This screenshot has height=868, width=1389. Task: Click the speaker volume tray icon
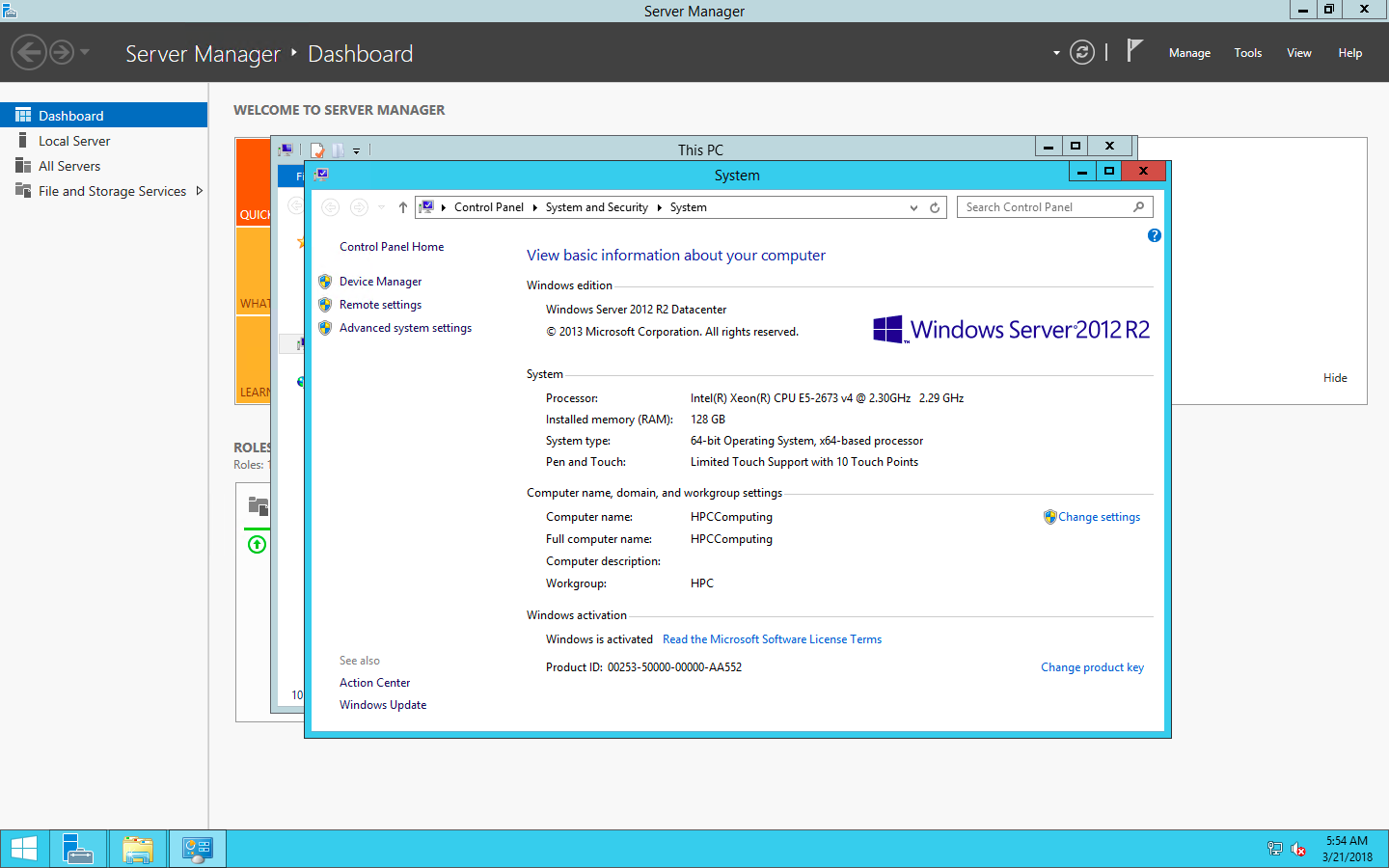(x=1298, y=849)
